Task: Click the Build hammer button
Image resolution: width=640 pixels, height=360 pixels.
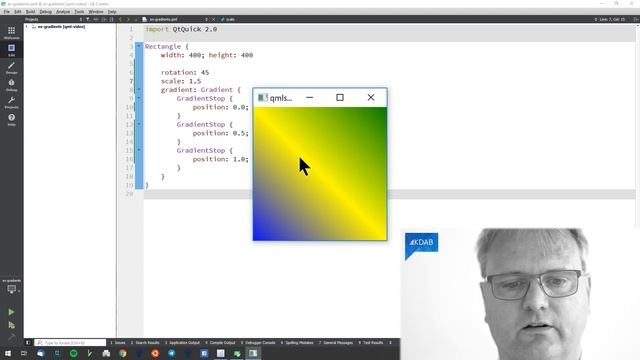Action: coord(11,337)
